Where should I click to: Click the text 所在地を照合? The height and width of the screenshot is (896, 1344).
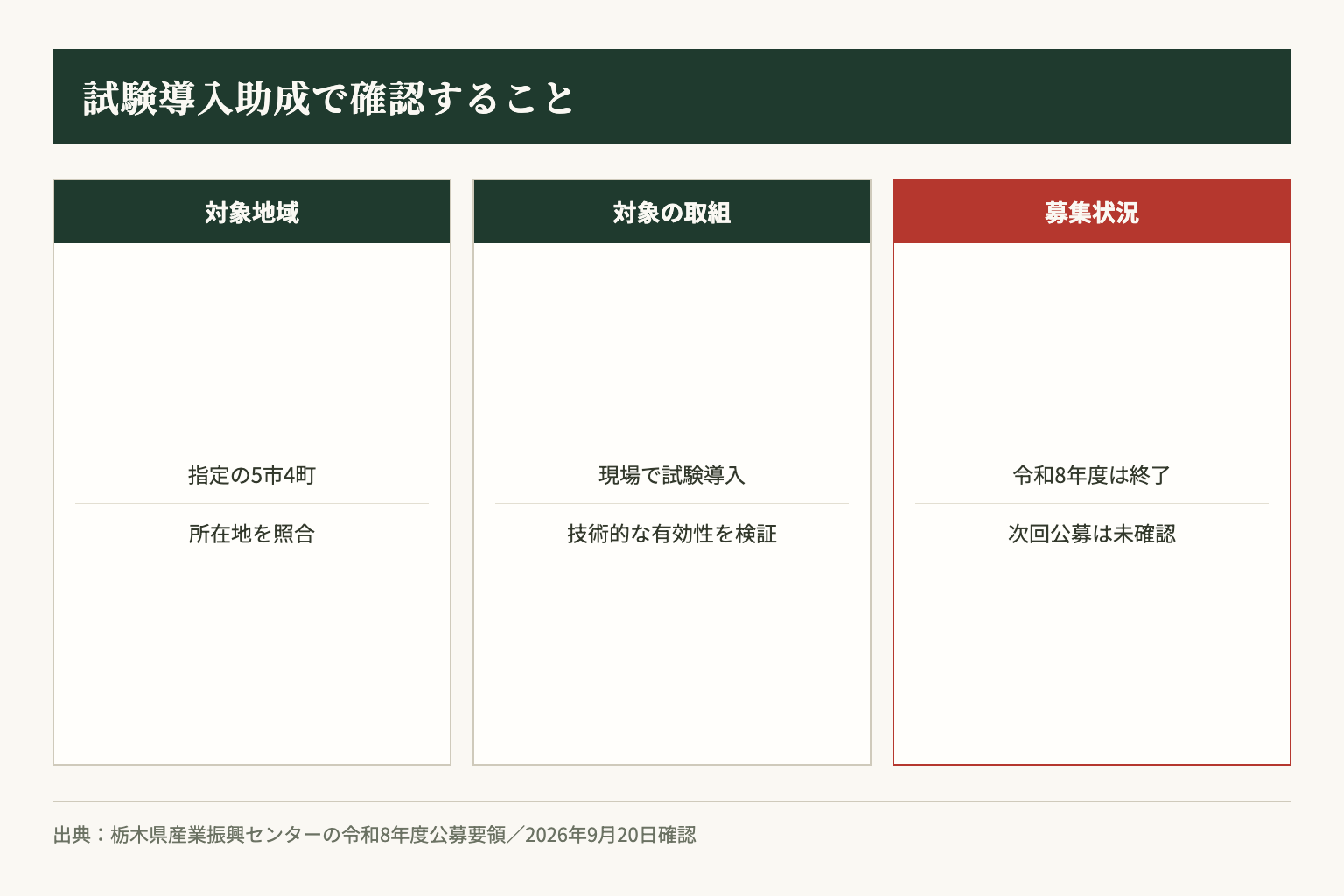pyautogui.click(x=252, y=534)
